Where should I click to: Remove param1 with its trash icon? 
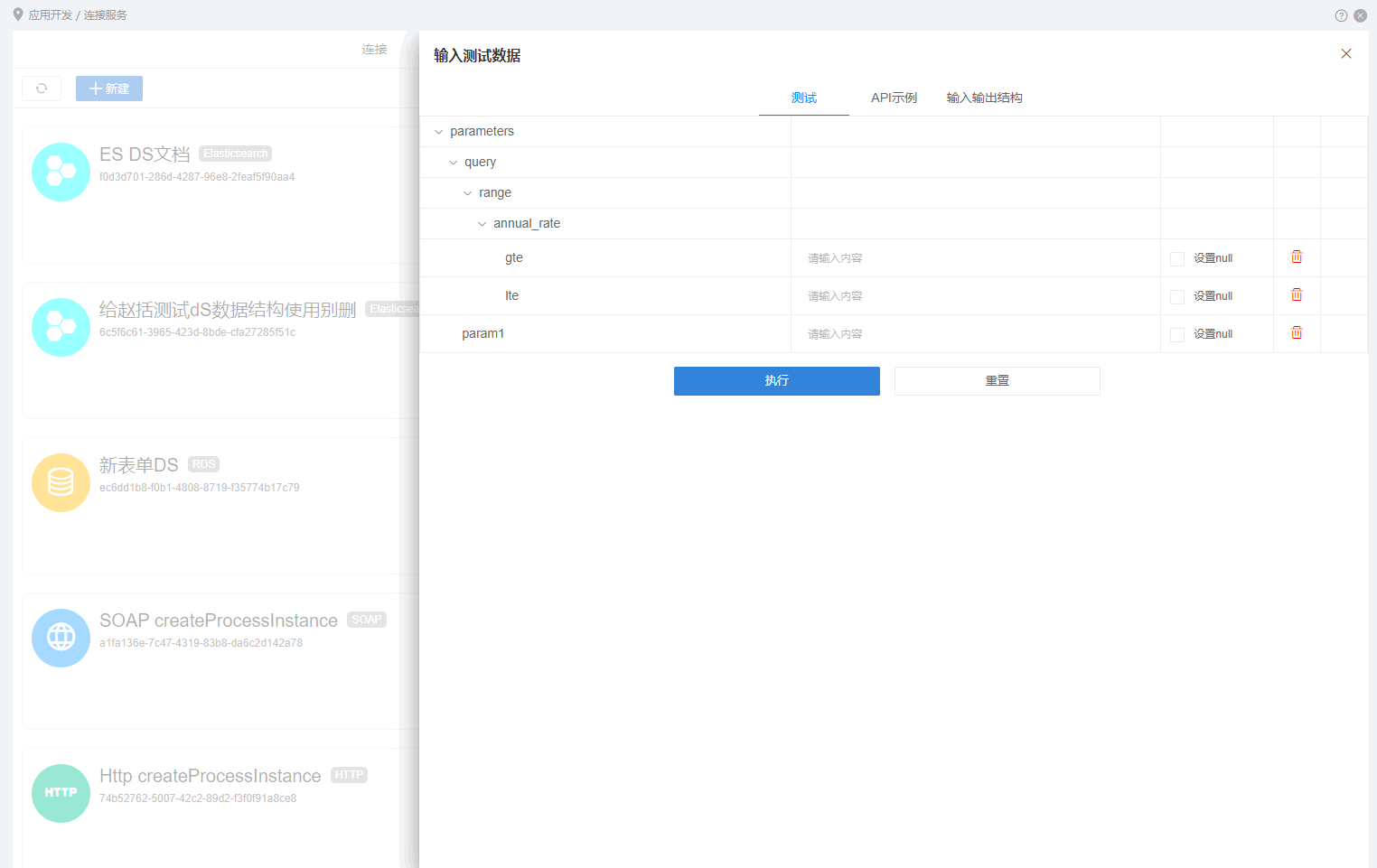pyautogui.click(x=1297, y=333)
